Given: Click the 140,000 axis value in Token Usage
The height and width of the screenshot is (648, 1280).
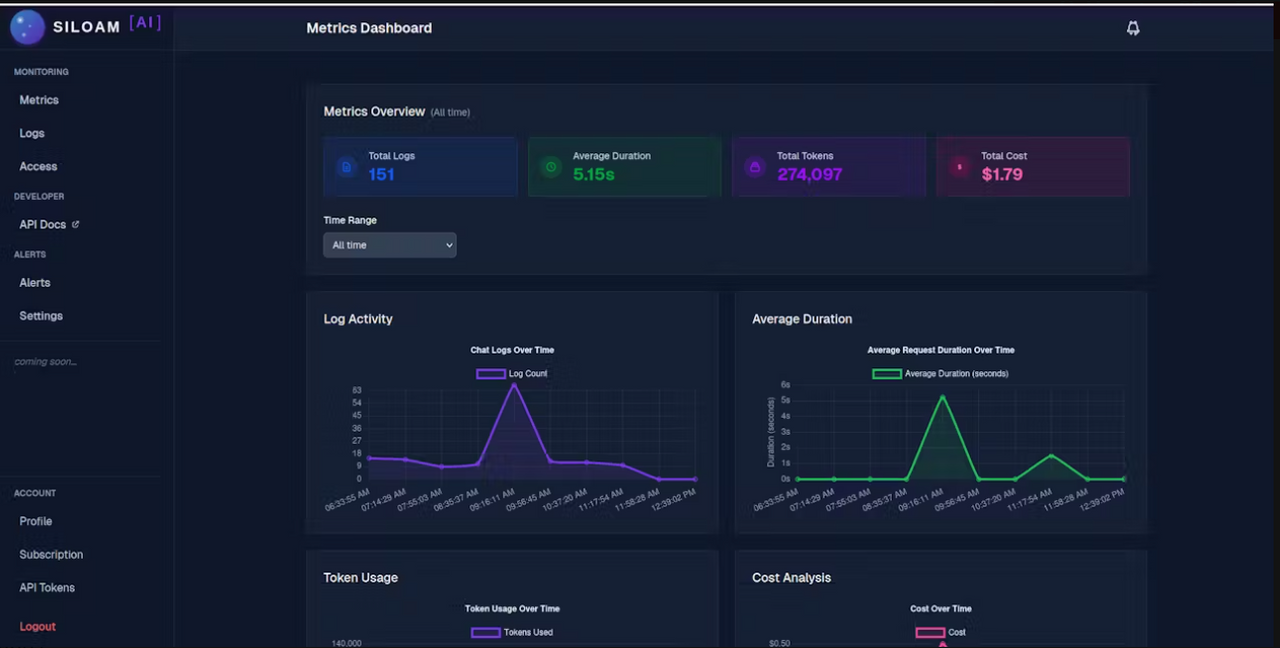Looking at the screenshot, I should point(347,643).
